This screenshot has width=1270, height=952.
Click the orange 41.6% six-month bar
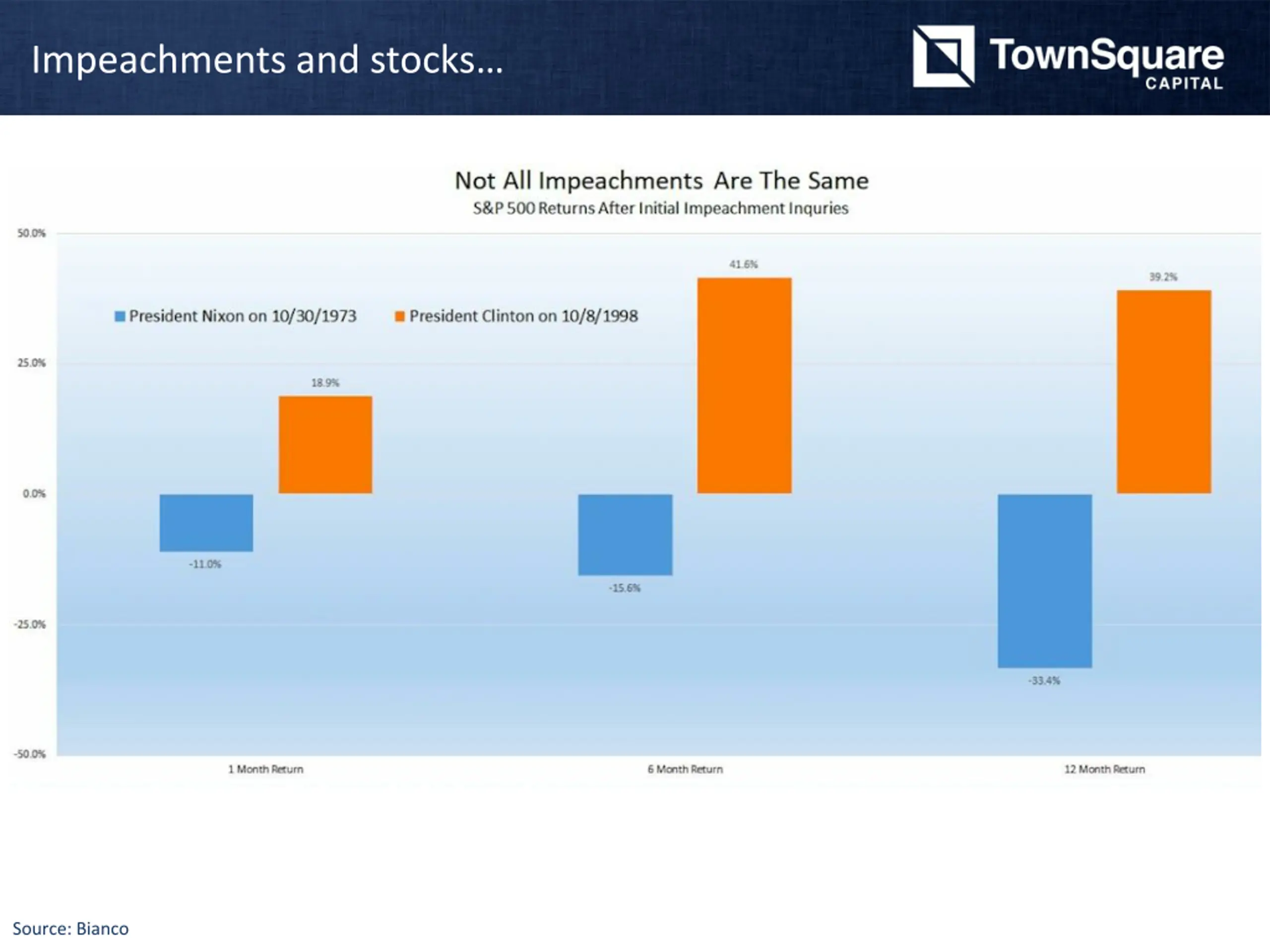tap(744, 386)
